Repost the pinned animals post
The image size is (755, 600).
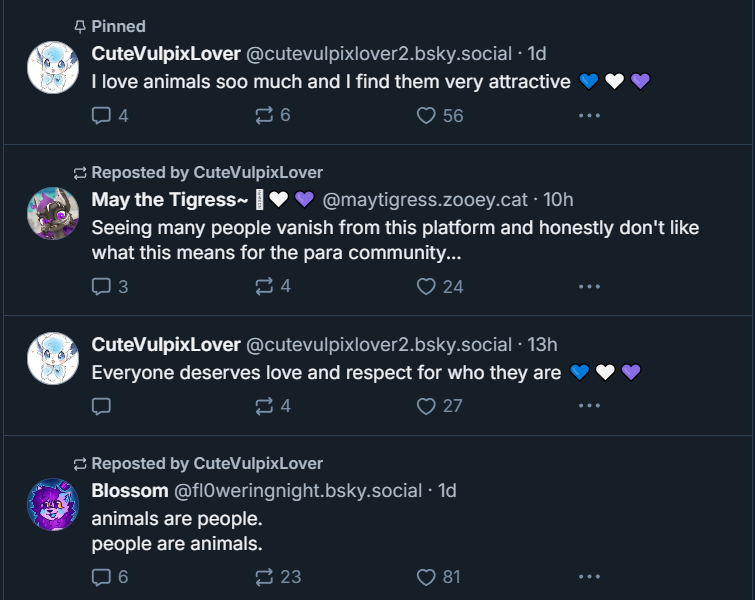pos(265,115)
